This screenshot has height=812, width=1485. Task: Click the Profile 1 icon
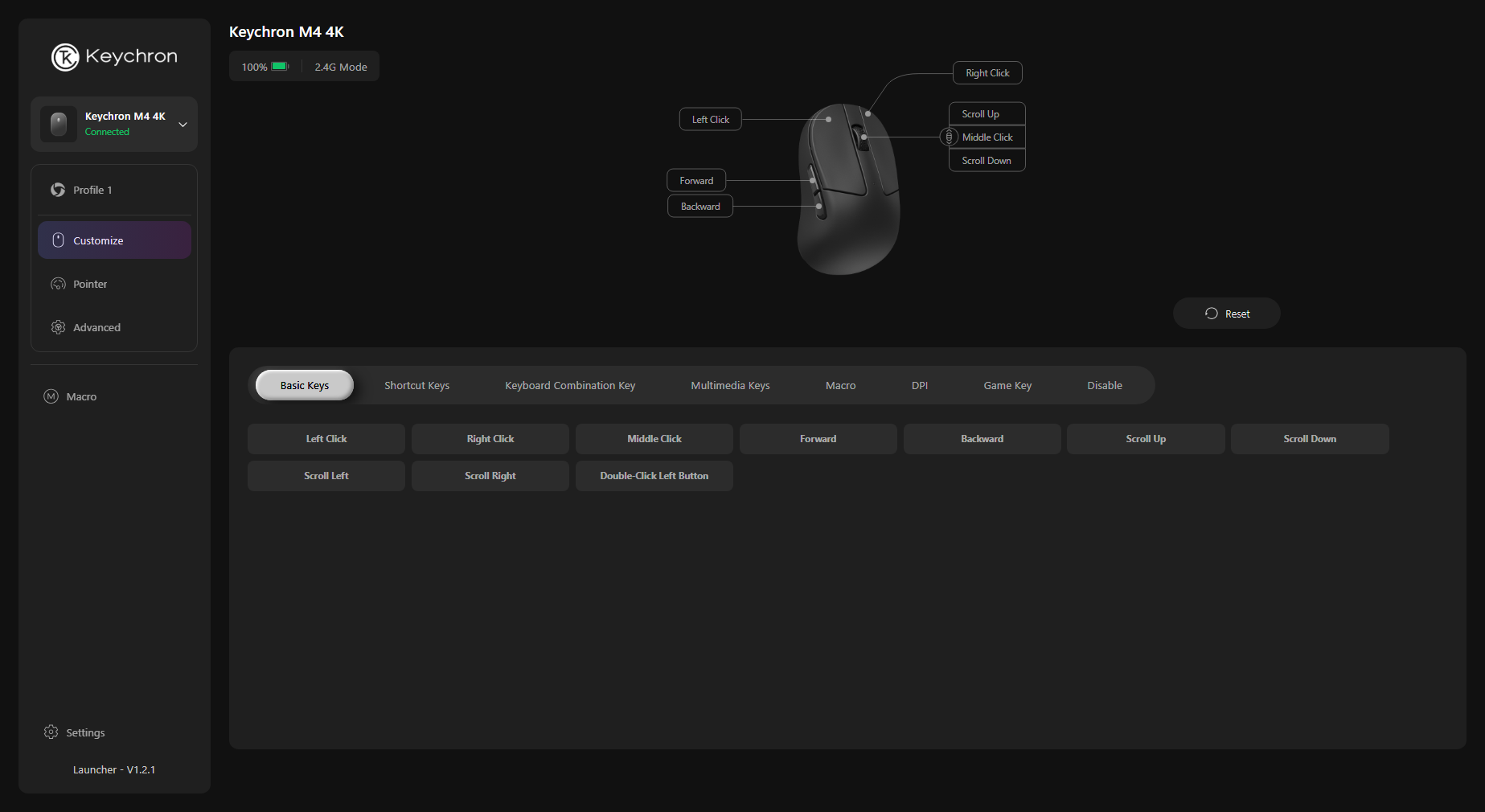[x=58, y=190]
